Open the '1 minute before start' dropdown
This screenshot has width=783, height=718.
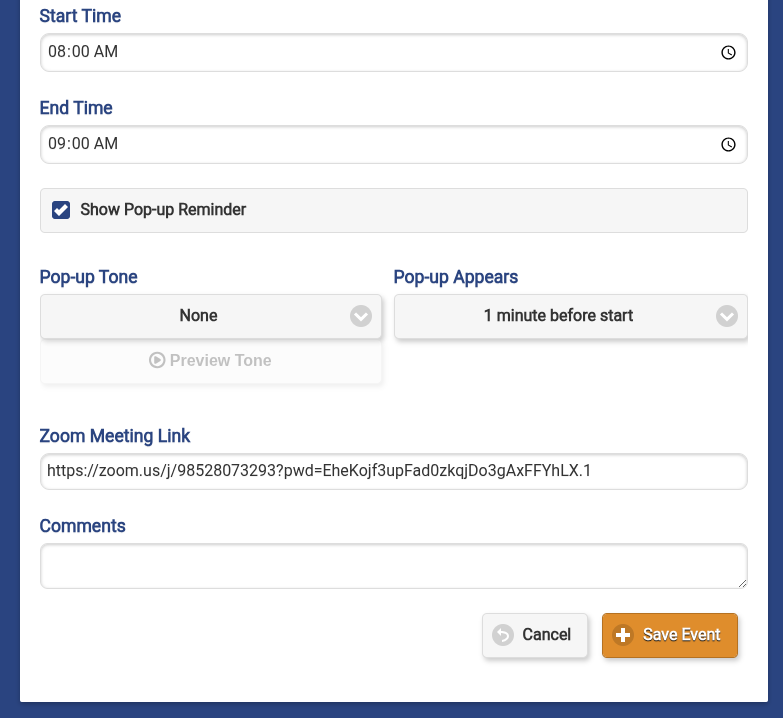[558, 316]
